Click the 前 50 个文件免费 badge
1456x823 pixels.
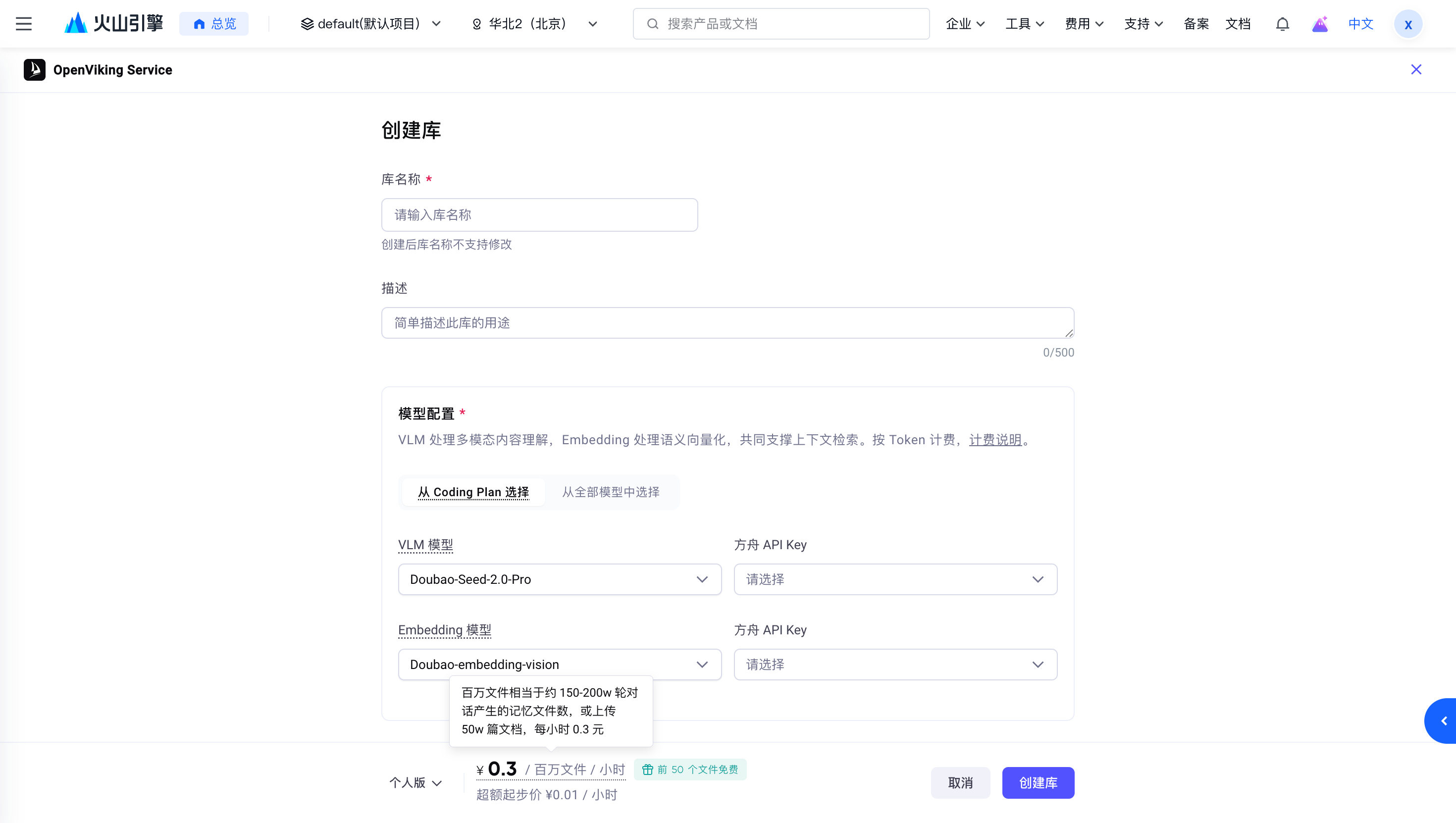690,770
